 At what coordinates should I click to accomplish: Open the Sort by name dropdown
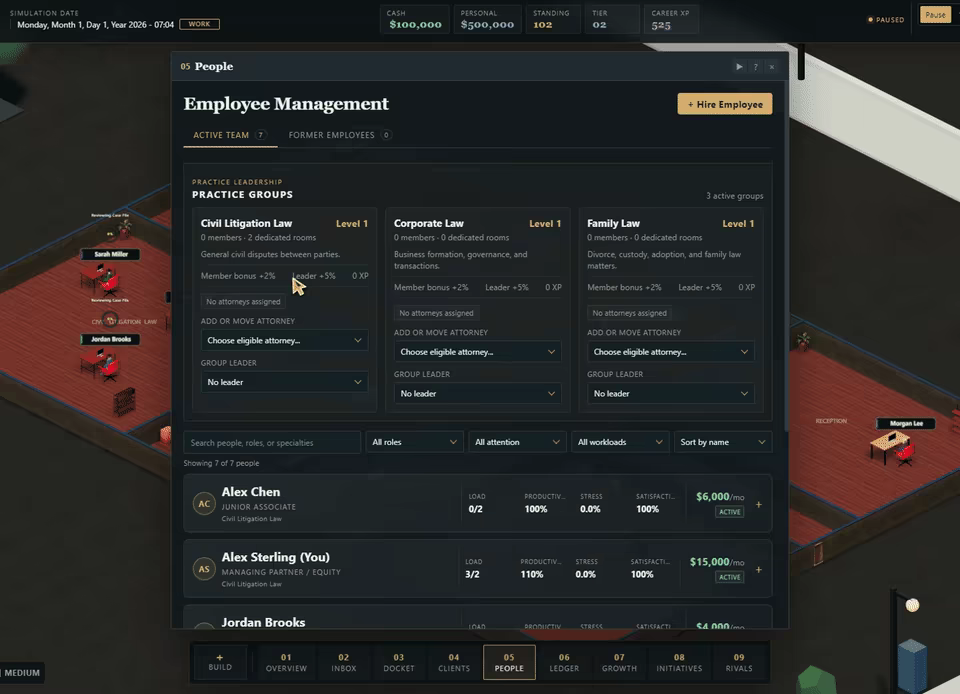click(x=722, y=442)
